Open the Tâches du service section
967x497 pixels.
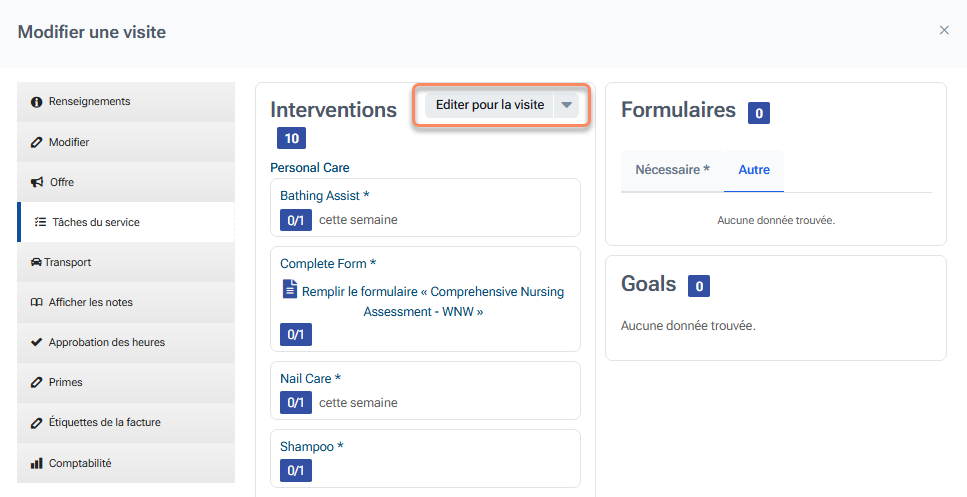[x=95, y=223]
